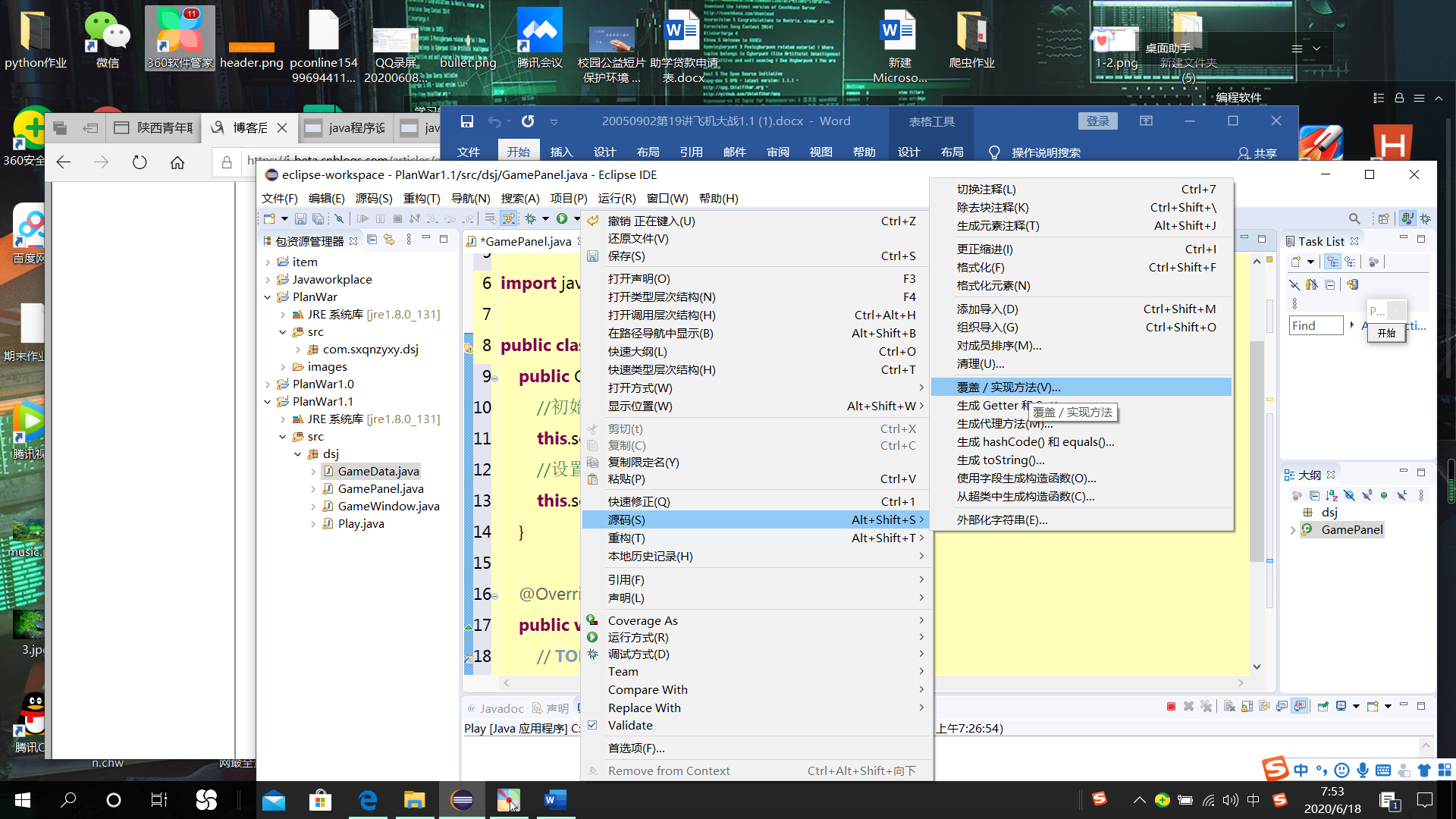Click Link with Editor in Package Explorer

(389, 240)
